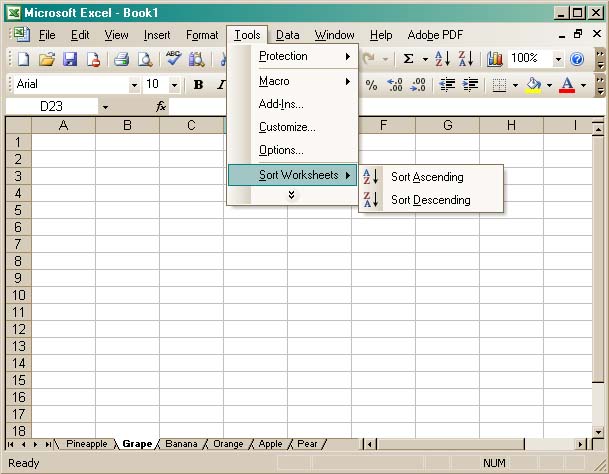Click the Excel workbook icon beside File
This screenshot has height=474, width=609.
(x=21, y=34)
